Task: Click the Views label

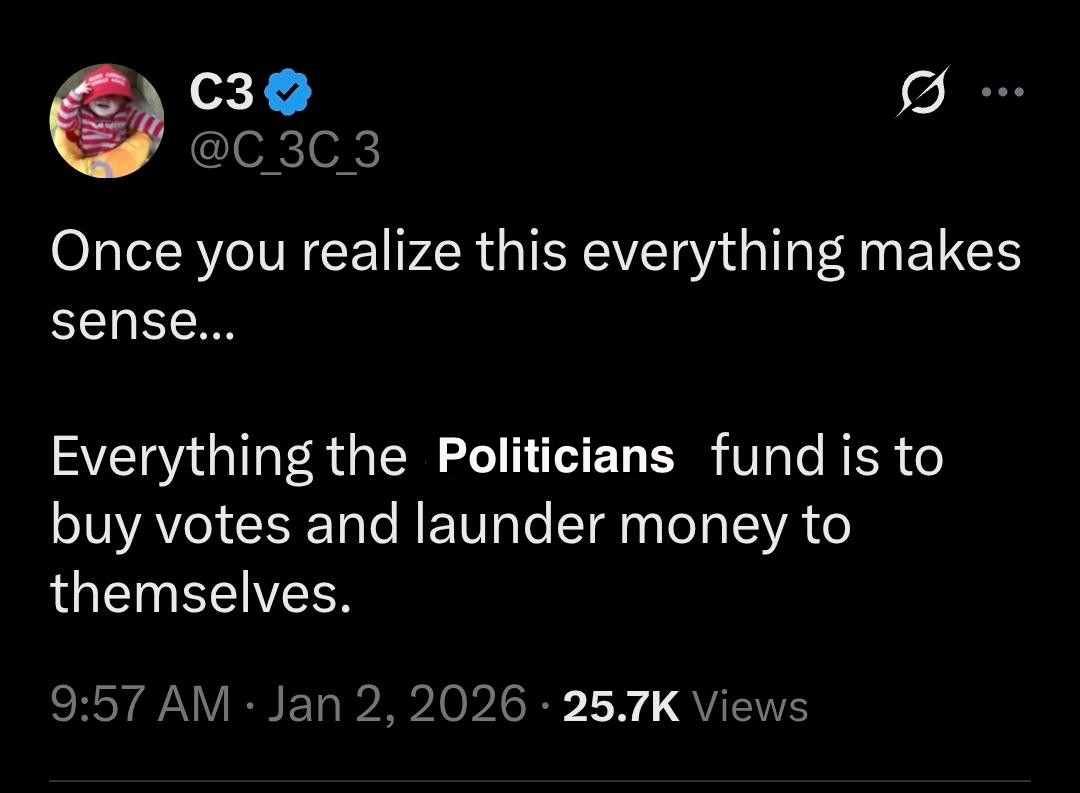Action: [x=750, y=706]
